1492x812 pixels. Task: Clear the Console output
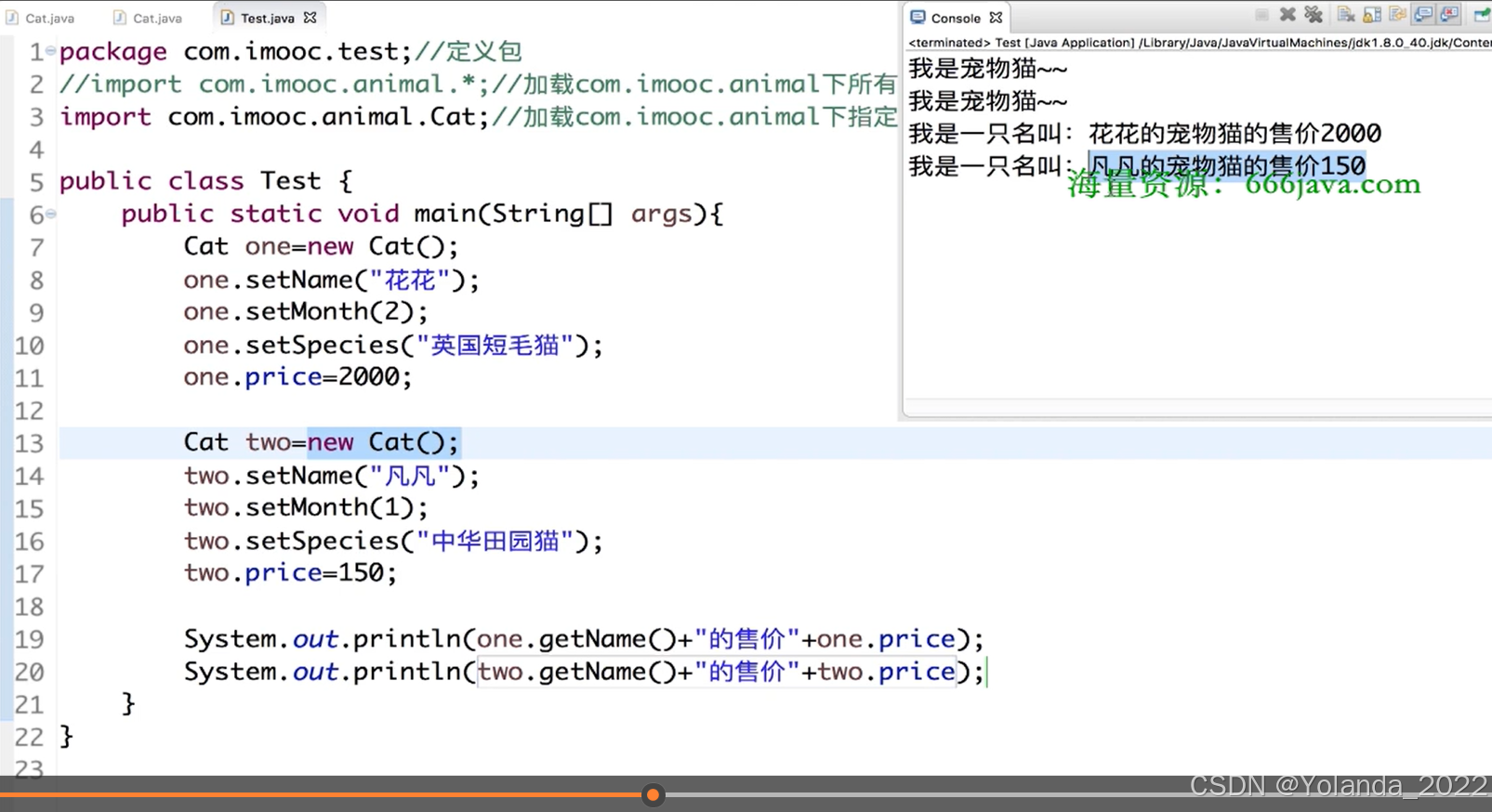(1345, 15)
